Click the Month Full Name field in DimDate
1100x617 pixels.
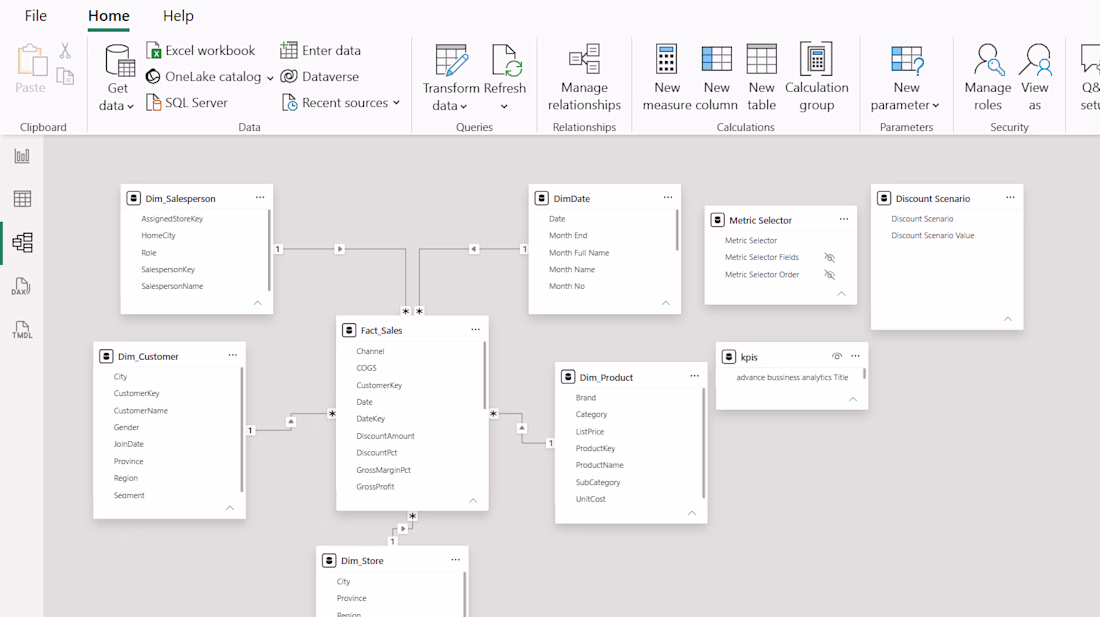579,252
